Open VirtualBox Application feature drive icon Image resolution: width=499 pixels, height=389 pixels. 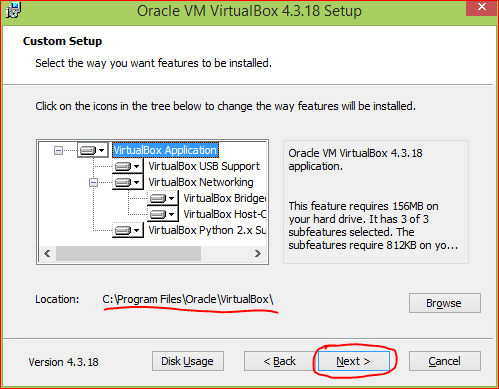[x=93, y=150]
